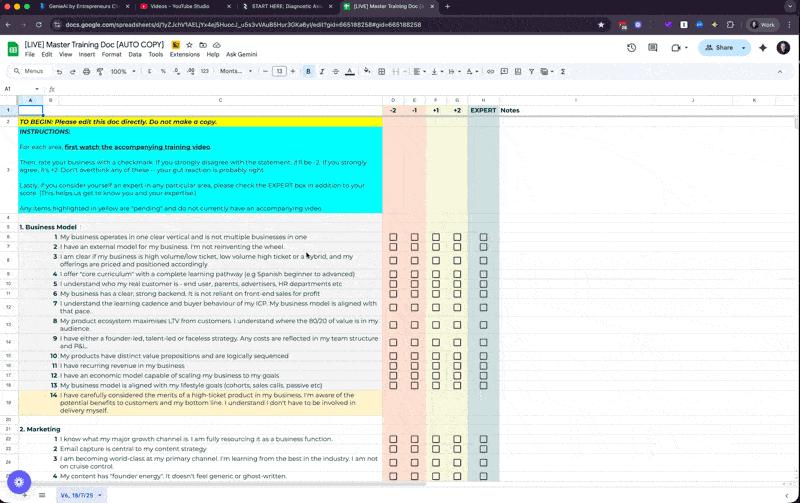Click Ask Gemini in menu bar

pos(242,55)
